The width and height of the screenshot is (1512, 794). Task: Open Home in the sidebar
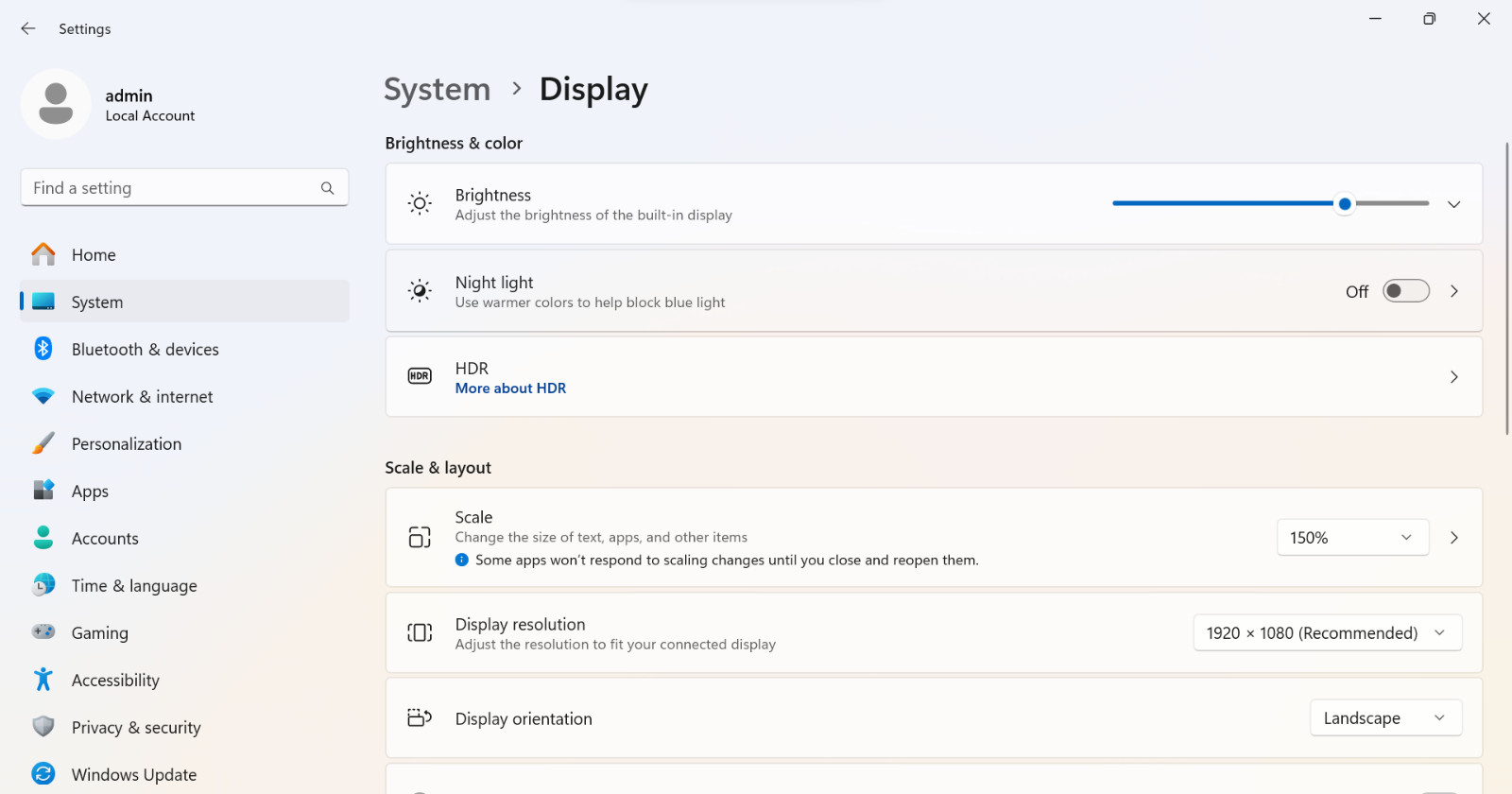pyautogui.click(x=184, y=254)
